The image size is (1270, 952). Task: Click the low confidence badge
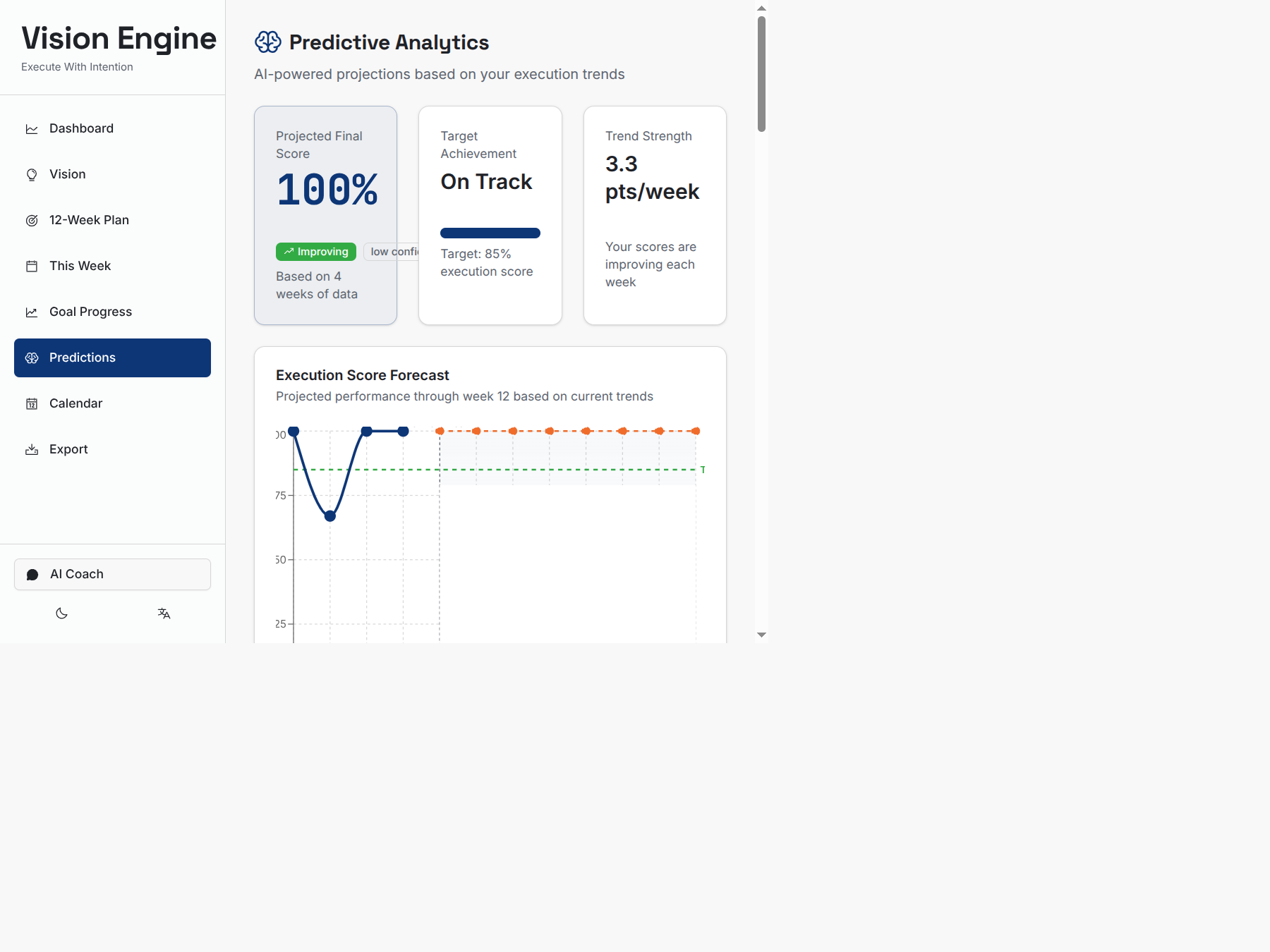click(x=391, y=252)
